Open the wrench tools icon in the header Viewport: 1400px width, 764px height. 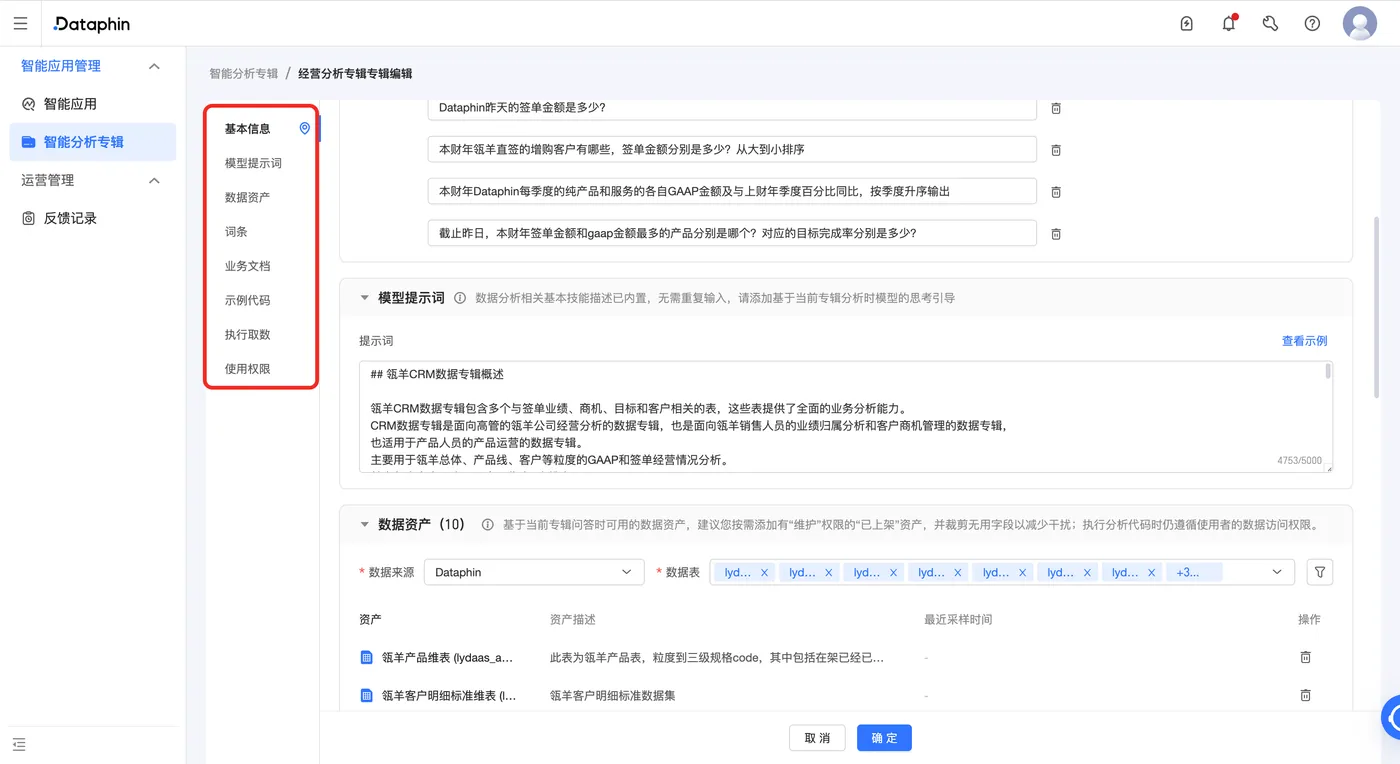(1270, 23)
